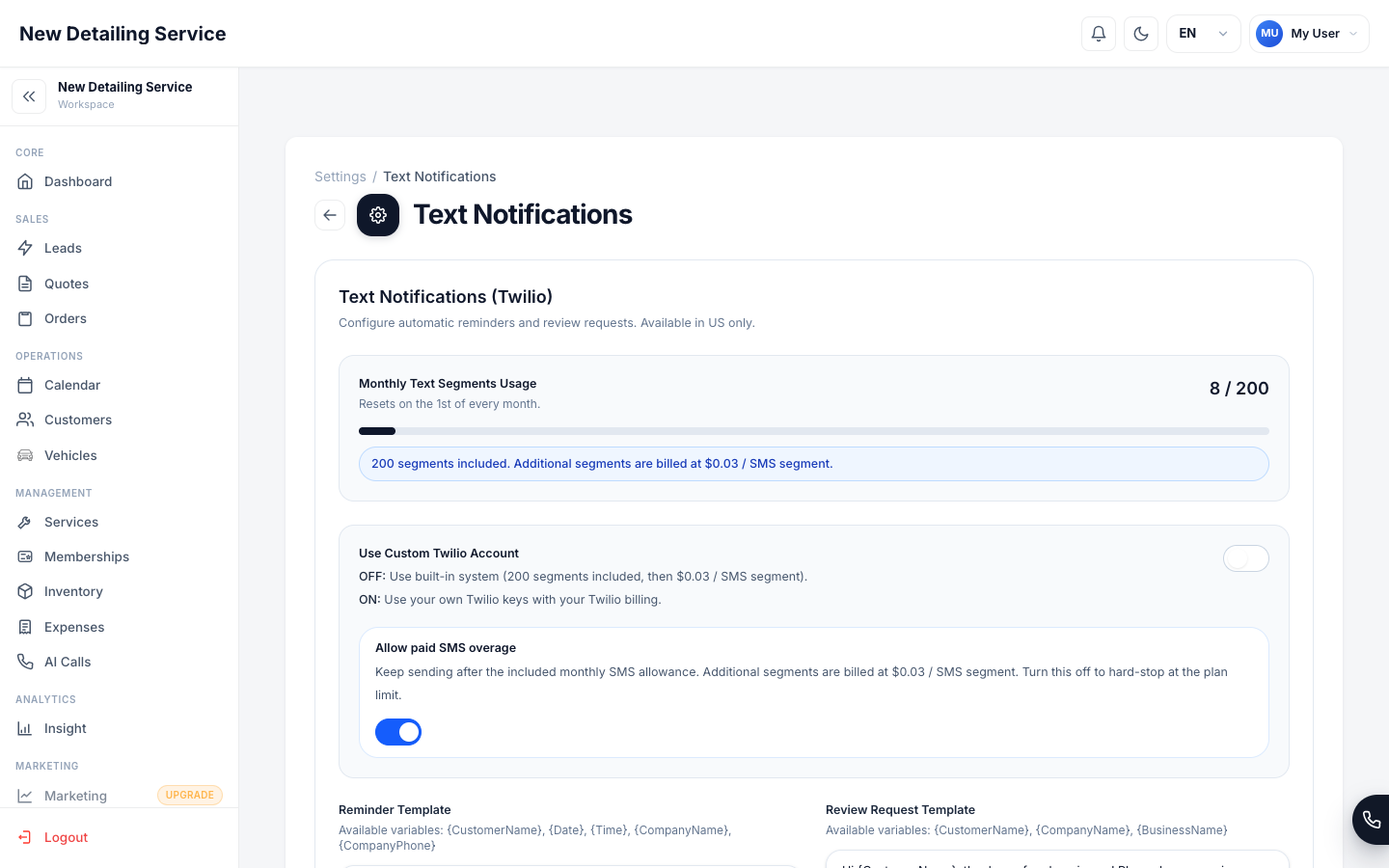The height and width of the screenshot is (868, 1389).
Task: Click the New Detailing Service header title
Action: [x=123, y=34]
